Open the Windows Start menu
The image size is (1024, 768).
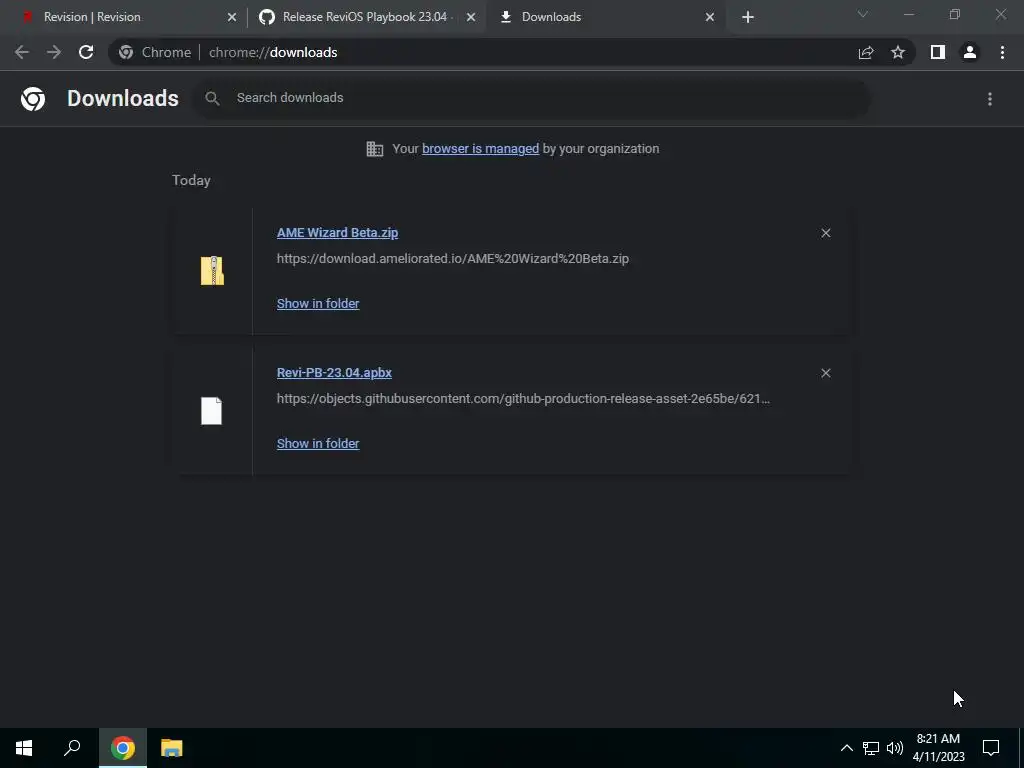click(24, 748)
